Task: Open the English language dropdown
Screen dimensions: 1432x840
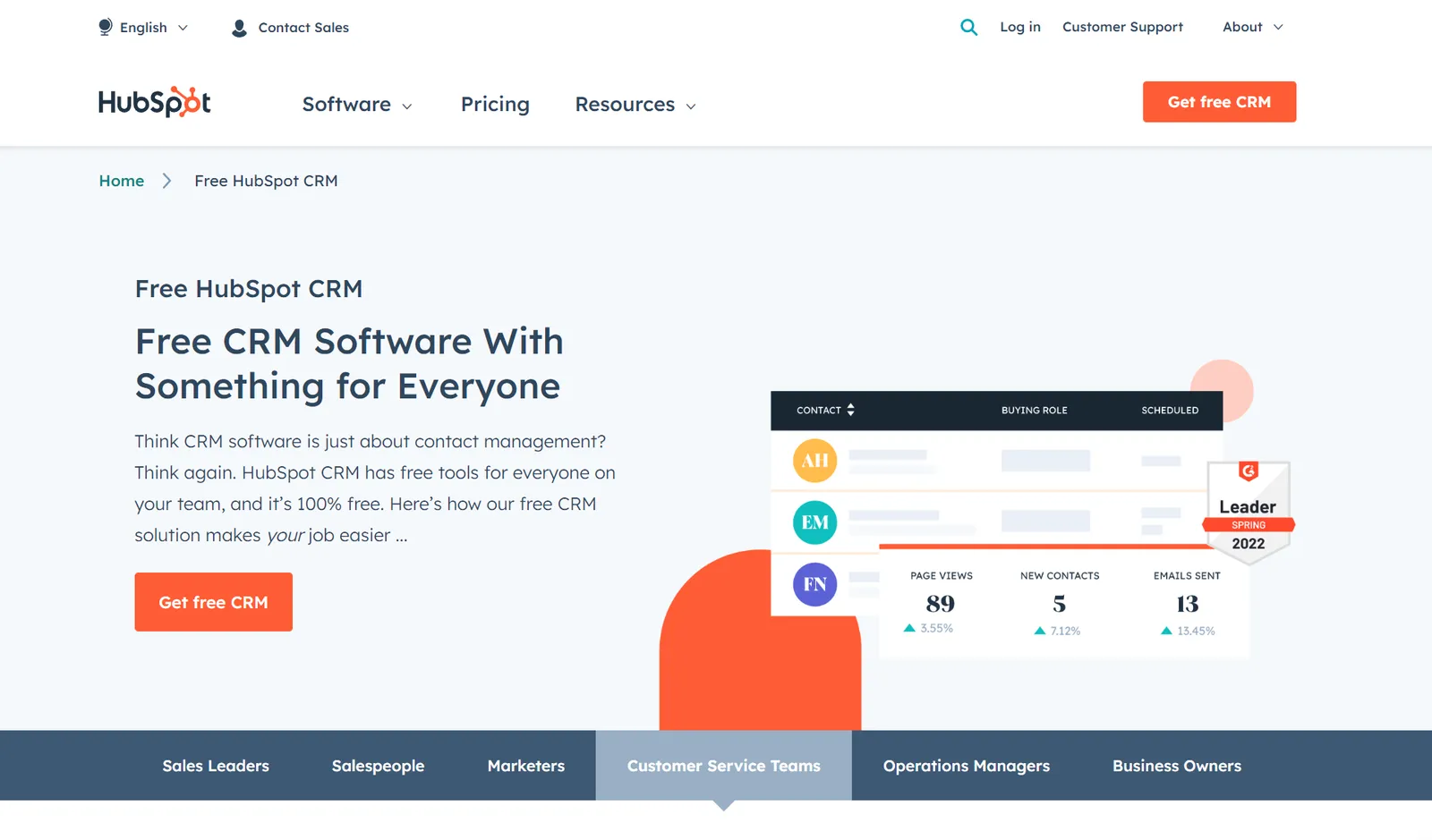Action: 144,28
